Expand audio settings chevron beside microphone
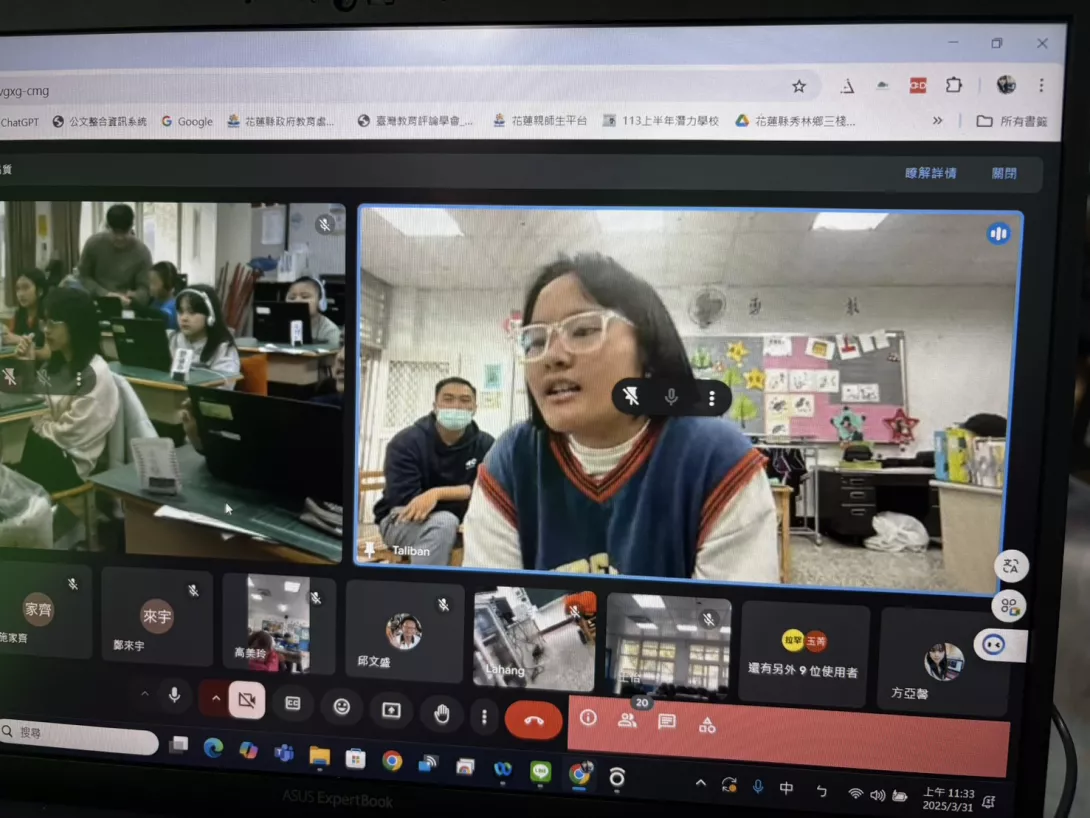 click(145, 693)
